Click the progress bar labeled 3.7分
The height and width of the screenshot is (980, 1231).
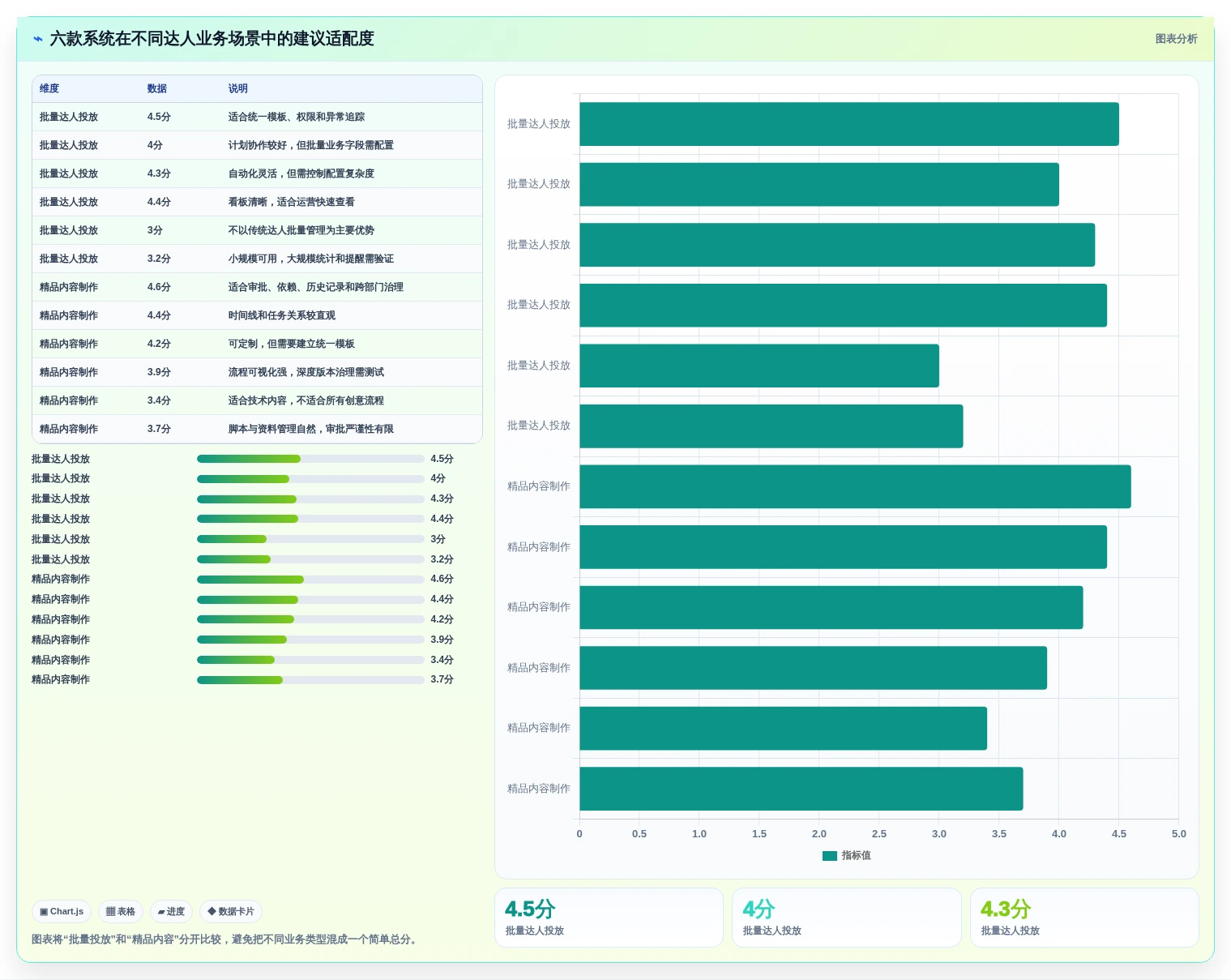[x=310, y=680]
